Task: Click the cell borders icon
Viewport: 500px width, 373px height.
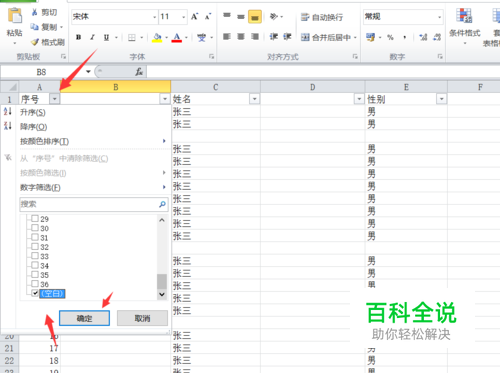Action: click(132, 37)
